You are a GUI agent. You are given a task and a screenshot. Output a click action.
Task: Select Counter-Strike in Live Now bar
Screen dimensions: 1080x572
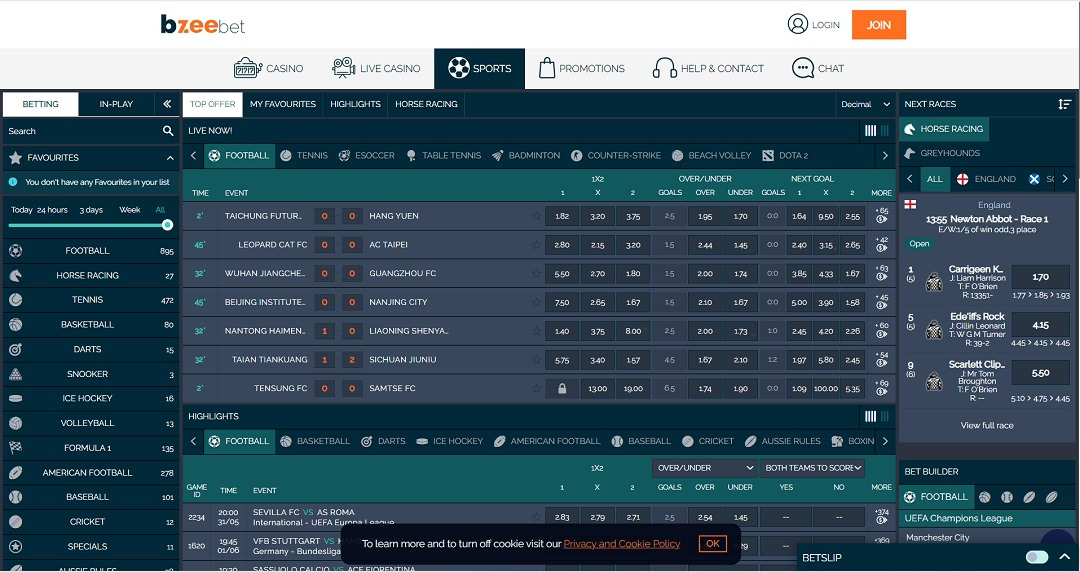click(x=616, y=156)
